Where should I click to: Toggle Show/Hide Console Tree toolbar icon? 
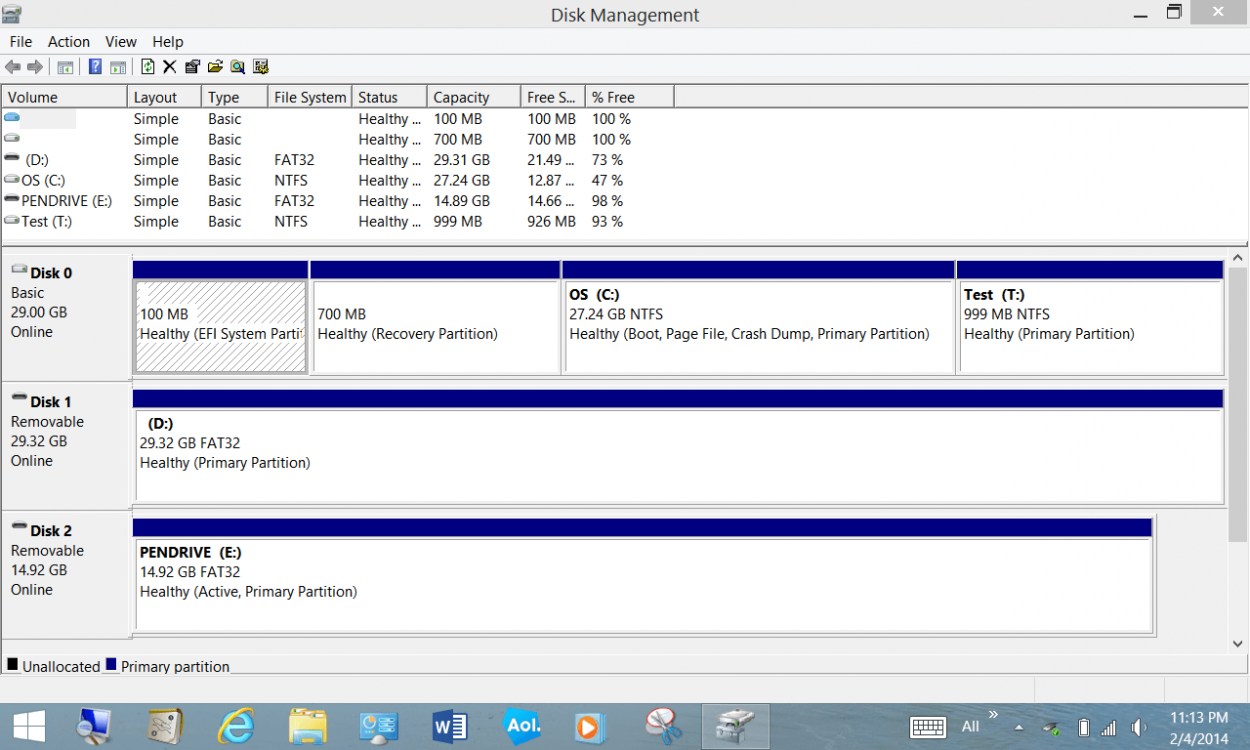(65, 67)
